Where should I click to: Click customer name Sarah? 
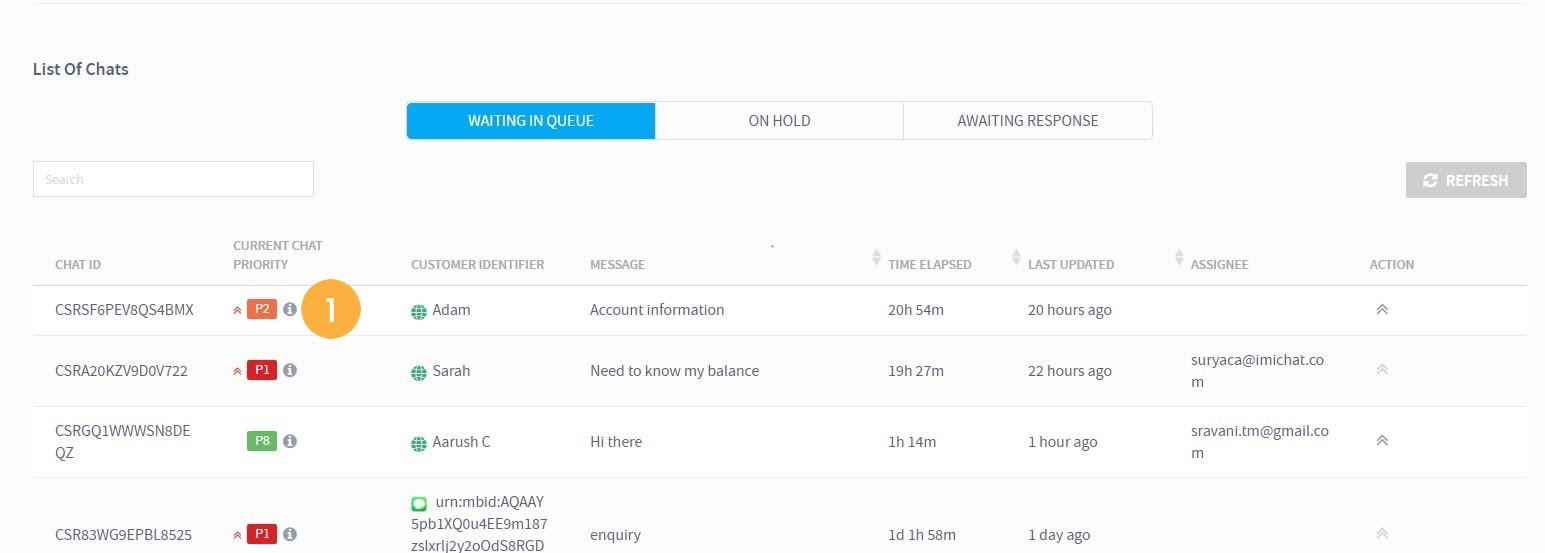pyautogui.click(x=451, y=371)
